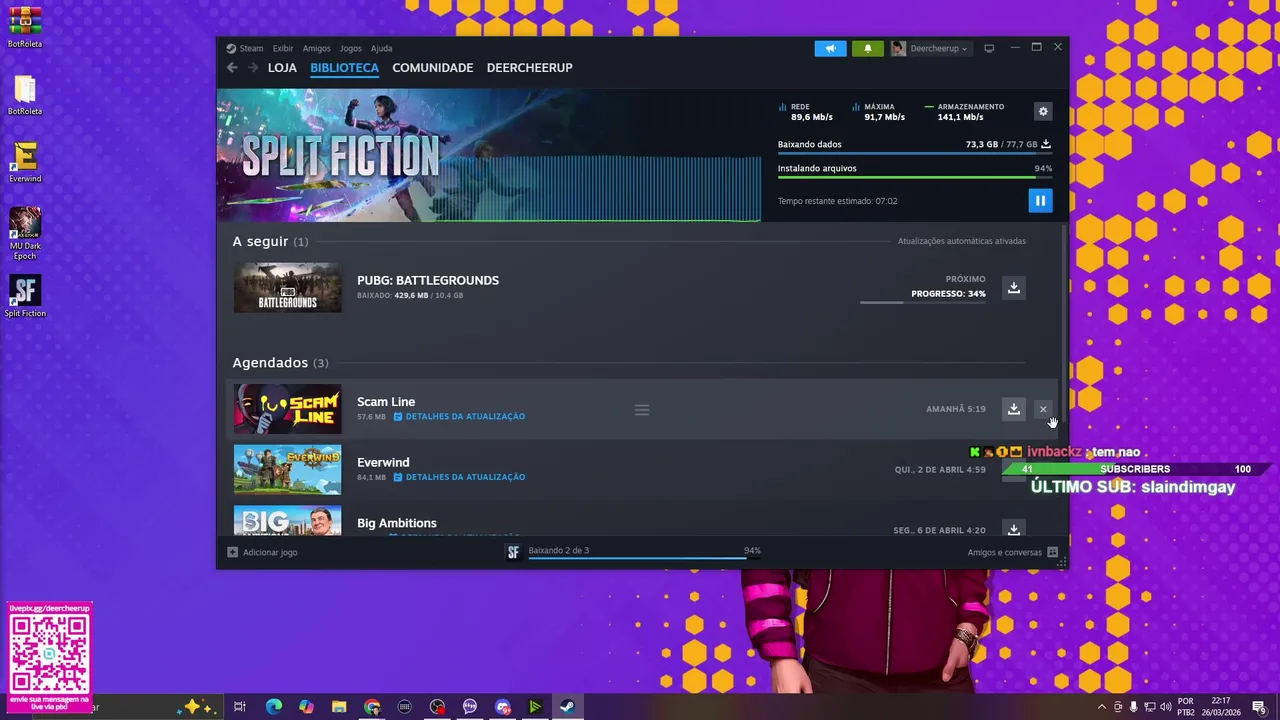Viewport: 1280px width, 720px height.
Task: Open the Scam Line thumbnail
Action: pos(287,409)
